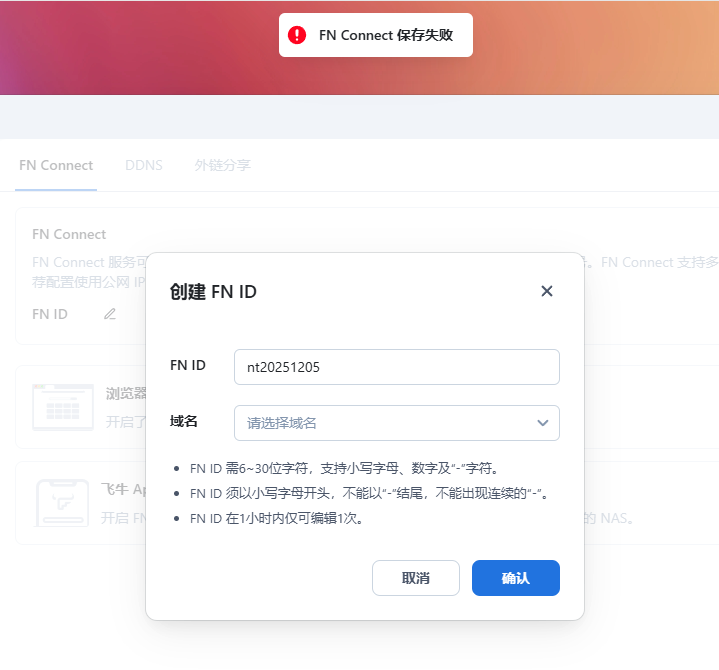Click the 域名 field label
Screen dimensions: 719x670
183,421
